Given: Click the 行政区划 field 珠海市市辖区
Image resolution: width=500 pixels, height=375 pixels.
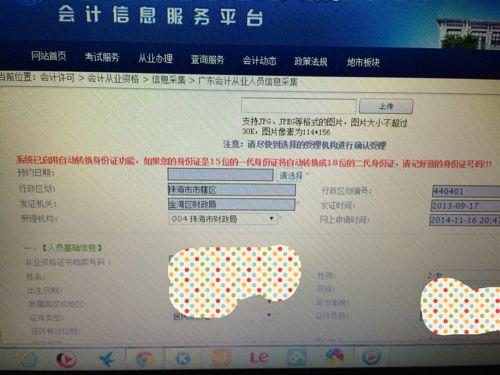Looking at the screenshot, I should (x=231, y=190).
